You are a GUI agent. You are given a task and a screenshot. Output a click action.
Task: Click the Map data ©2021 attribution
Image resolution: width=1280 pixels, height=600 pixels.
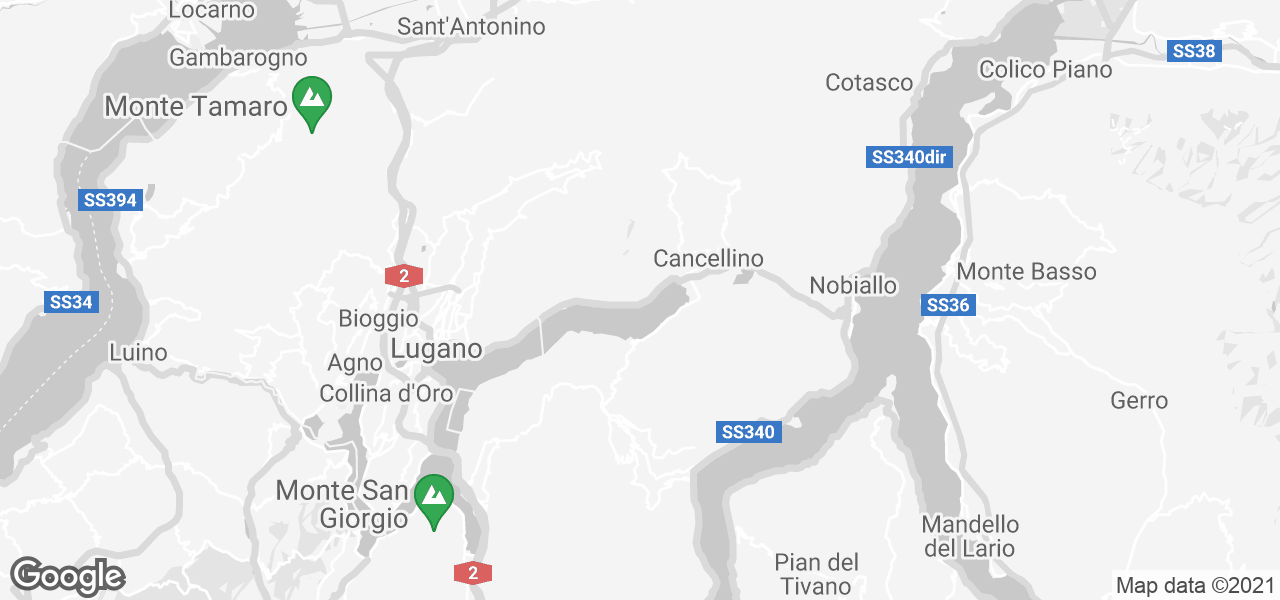(1195, 585)
